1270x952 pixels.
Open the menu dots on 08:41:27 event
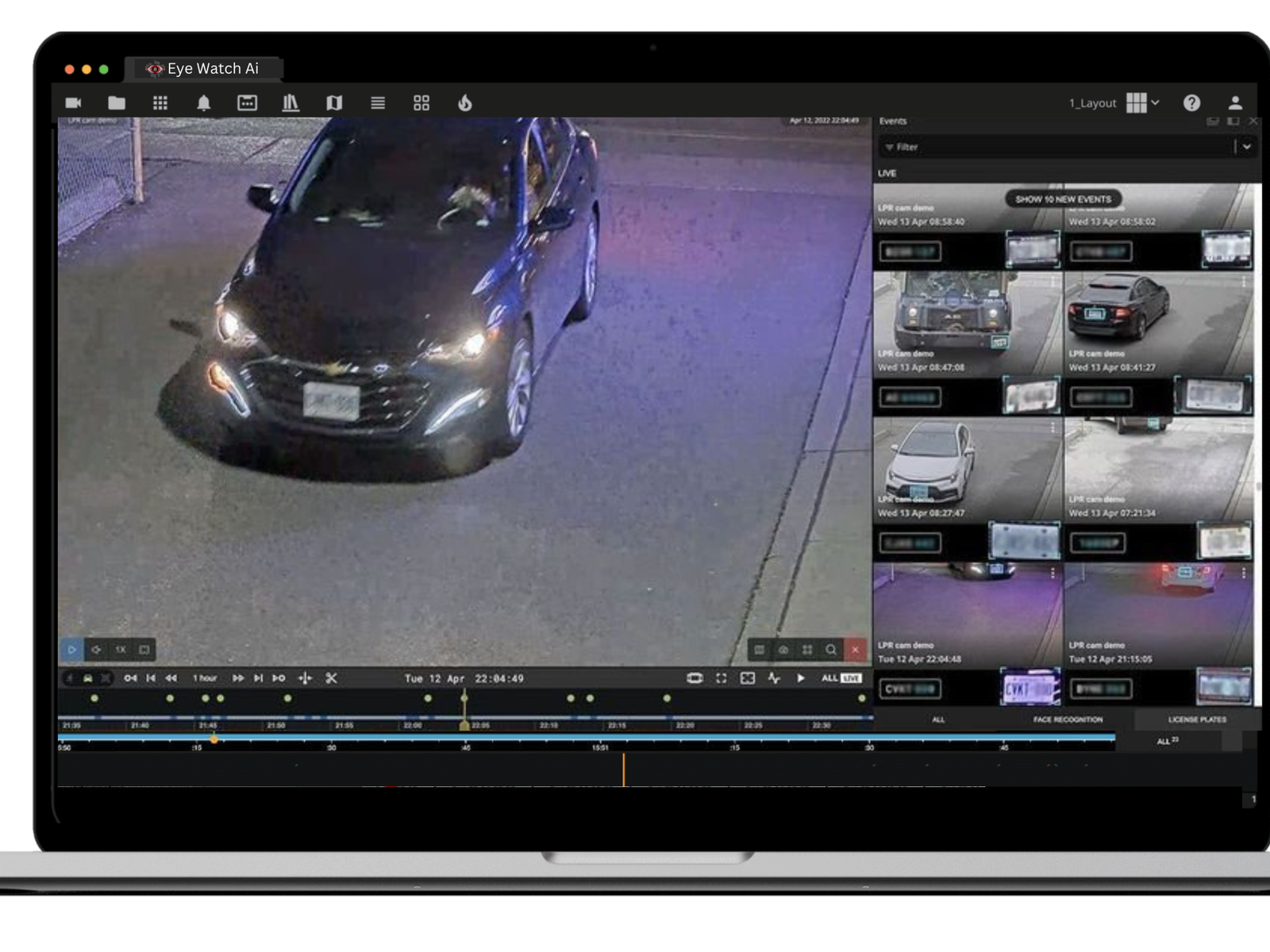(1244, 282)
